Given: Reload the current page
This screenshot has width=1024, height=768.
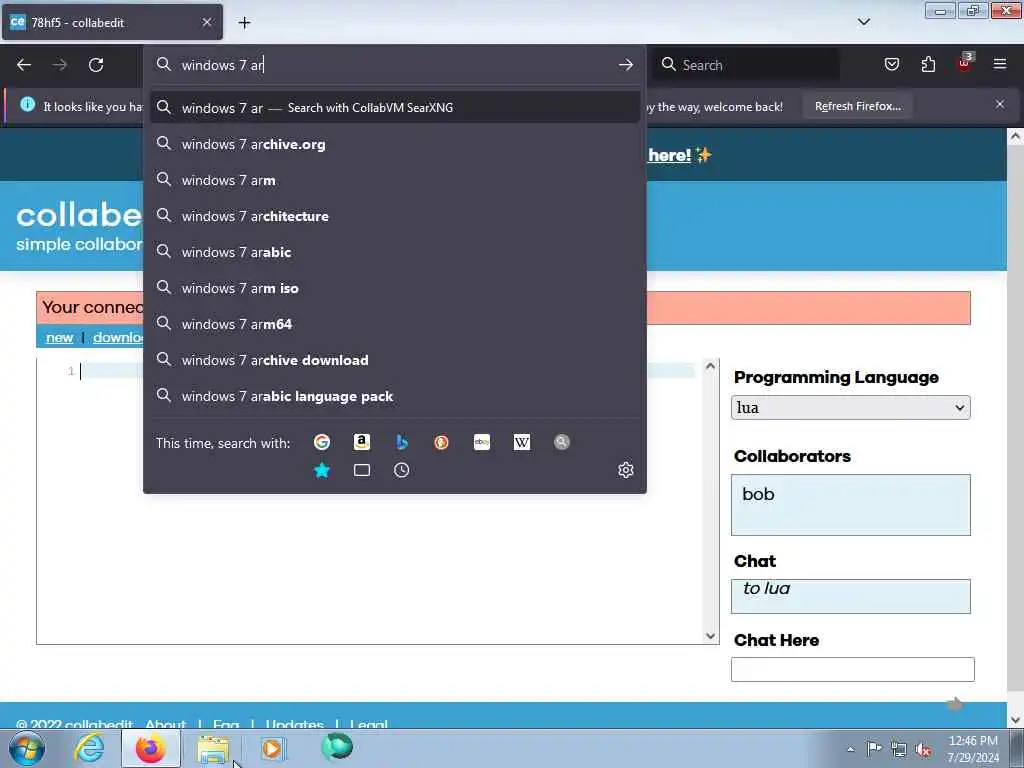Looking at the screenshot, I should click(x=96, y=65).
